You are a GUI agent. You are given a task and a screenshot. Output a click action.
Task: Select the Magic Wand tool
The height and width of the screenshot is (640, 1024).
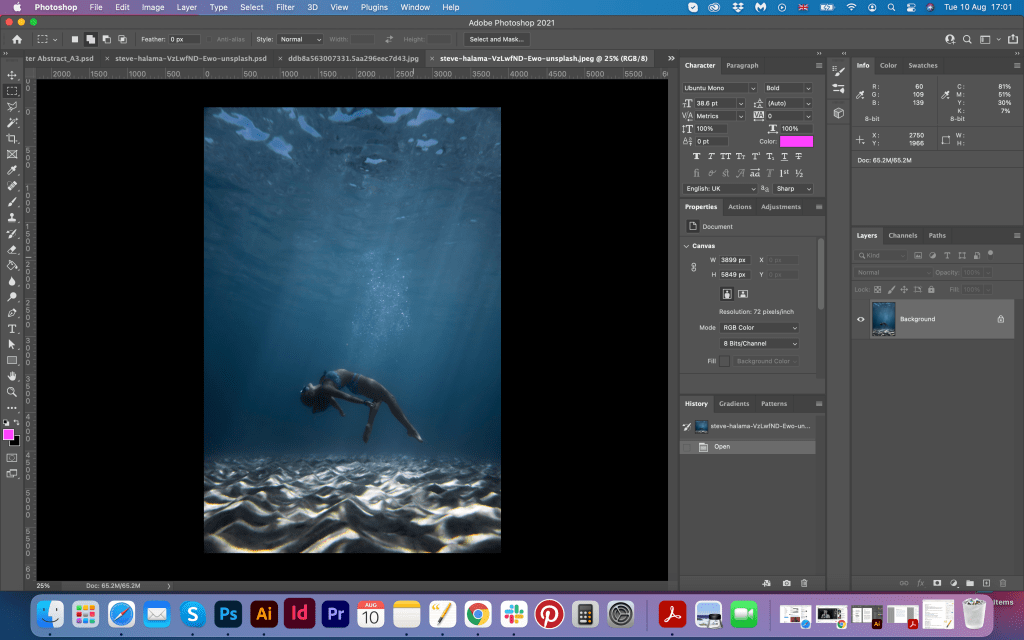coord(12,122)
